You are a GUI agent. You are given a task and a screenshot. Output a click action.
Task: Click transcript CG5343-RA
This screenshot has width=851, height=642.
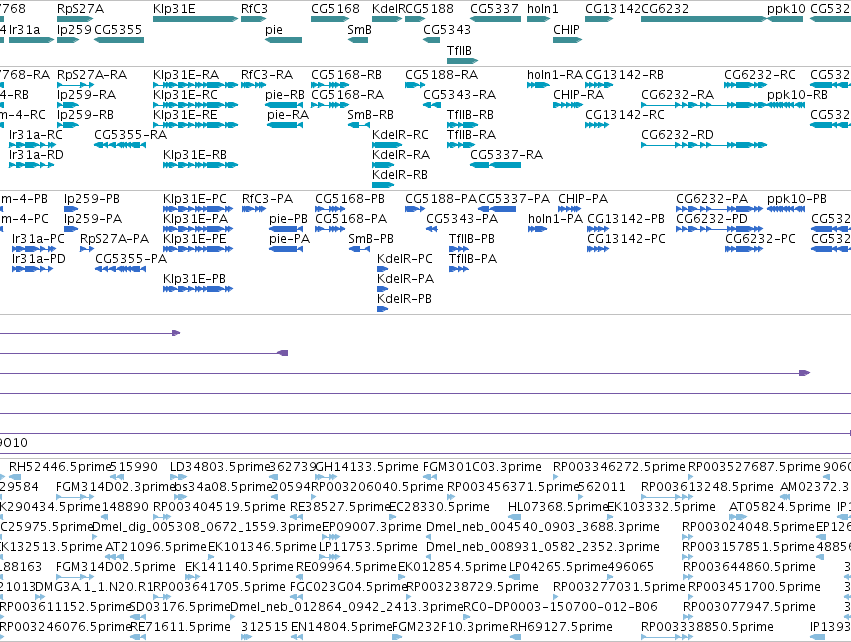click(432, 105)
